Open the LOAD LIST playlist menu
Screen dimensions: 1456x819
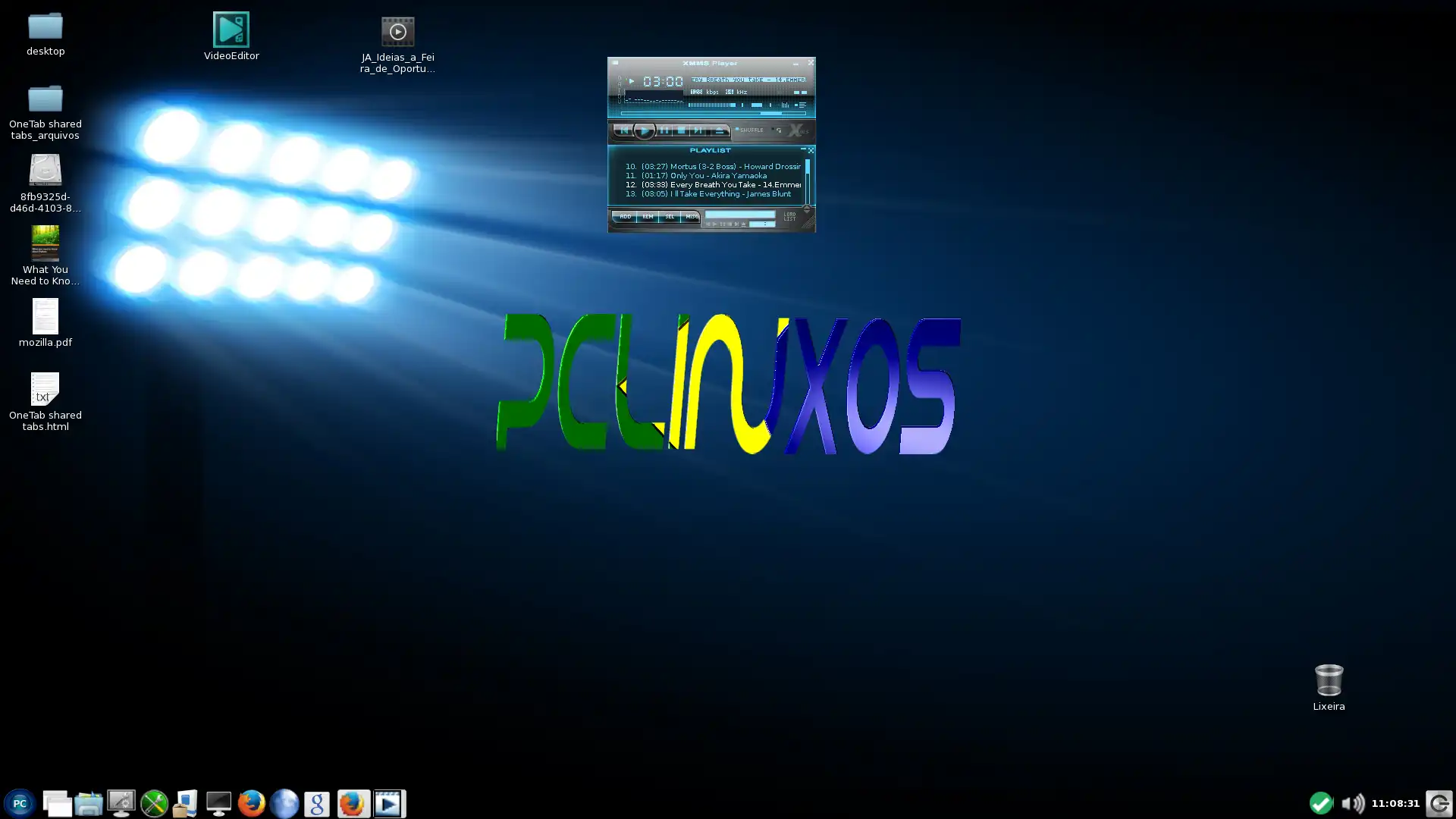pos(789,216)
